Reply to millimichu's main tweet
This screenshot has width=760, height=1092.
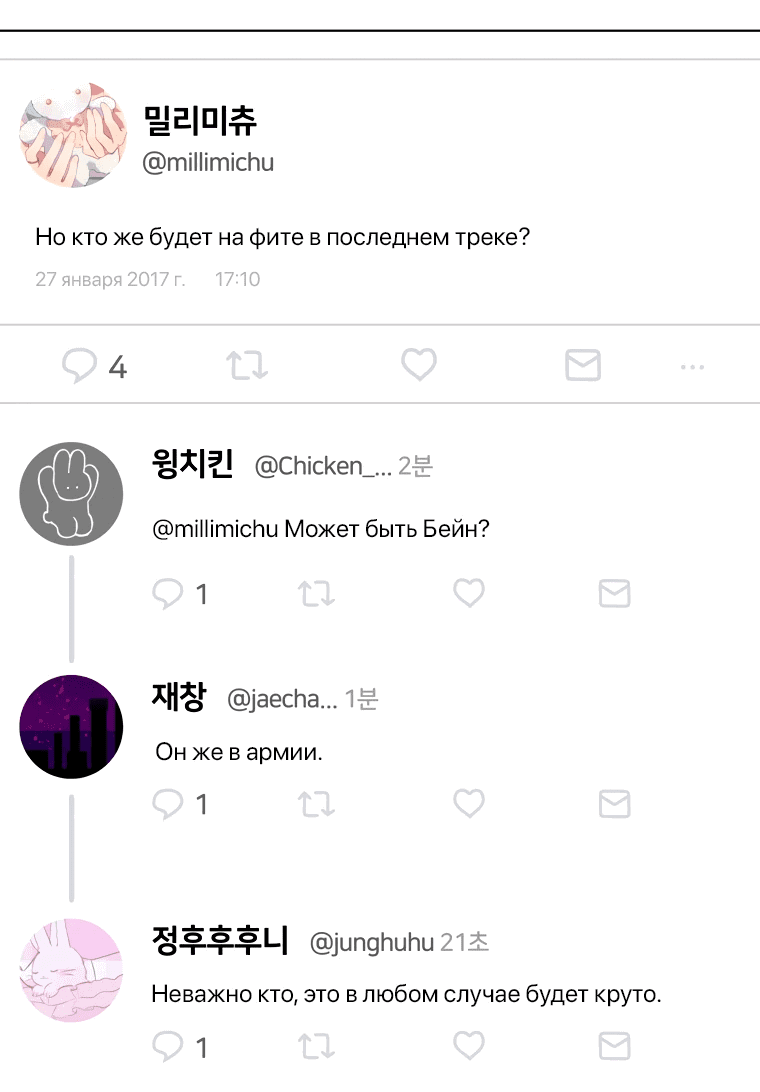point(79,365)
